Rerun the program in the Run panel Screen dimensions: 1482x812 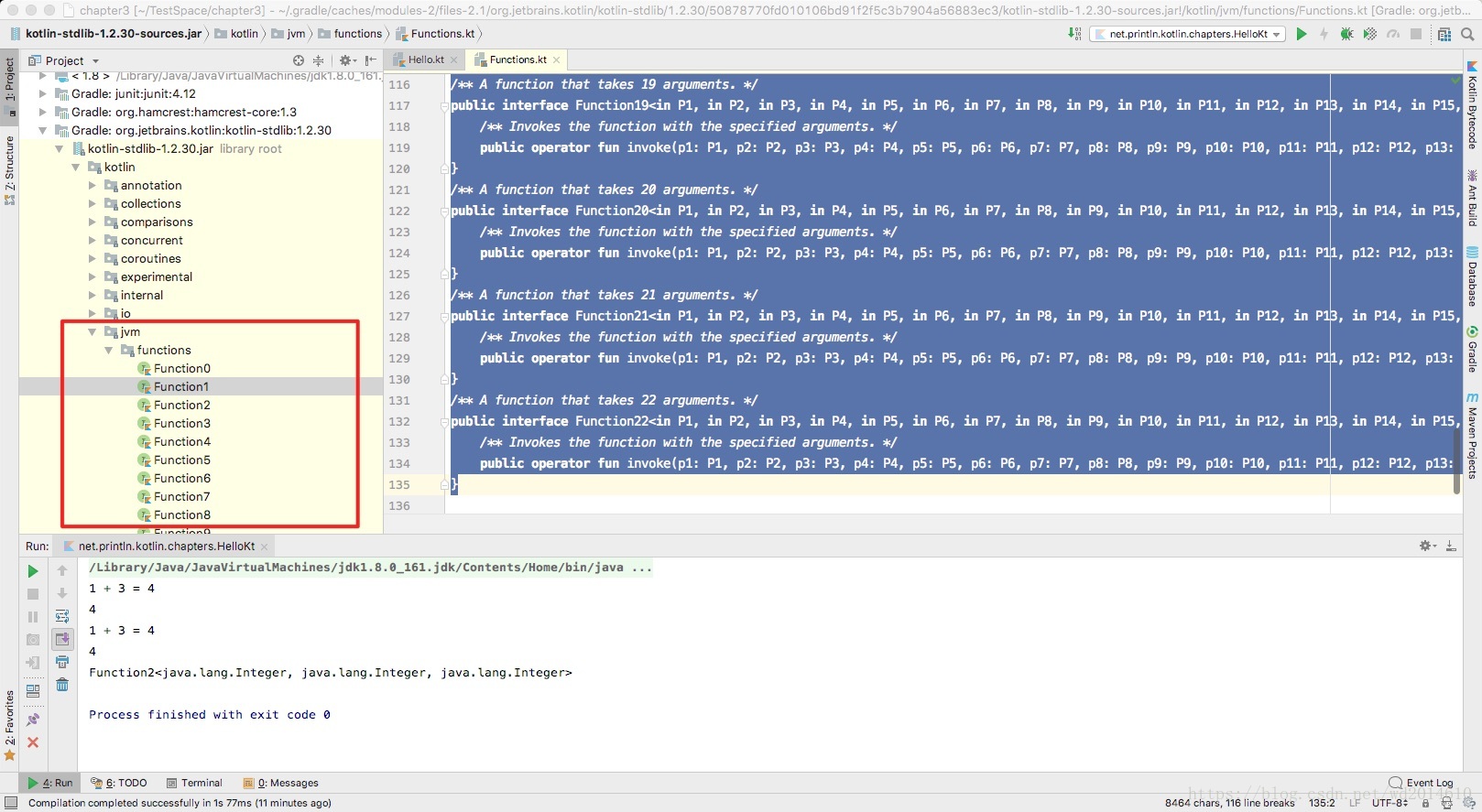pos(33,571)
